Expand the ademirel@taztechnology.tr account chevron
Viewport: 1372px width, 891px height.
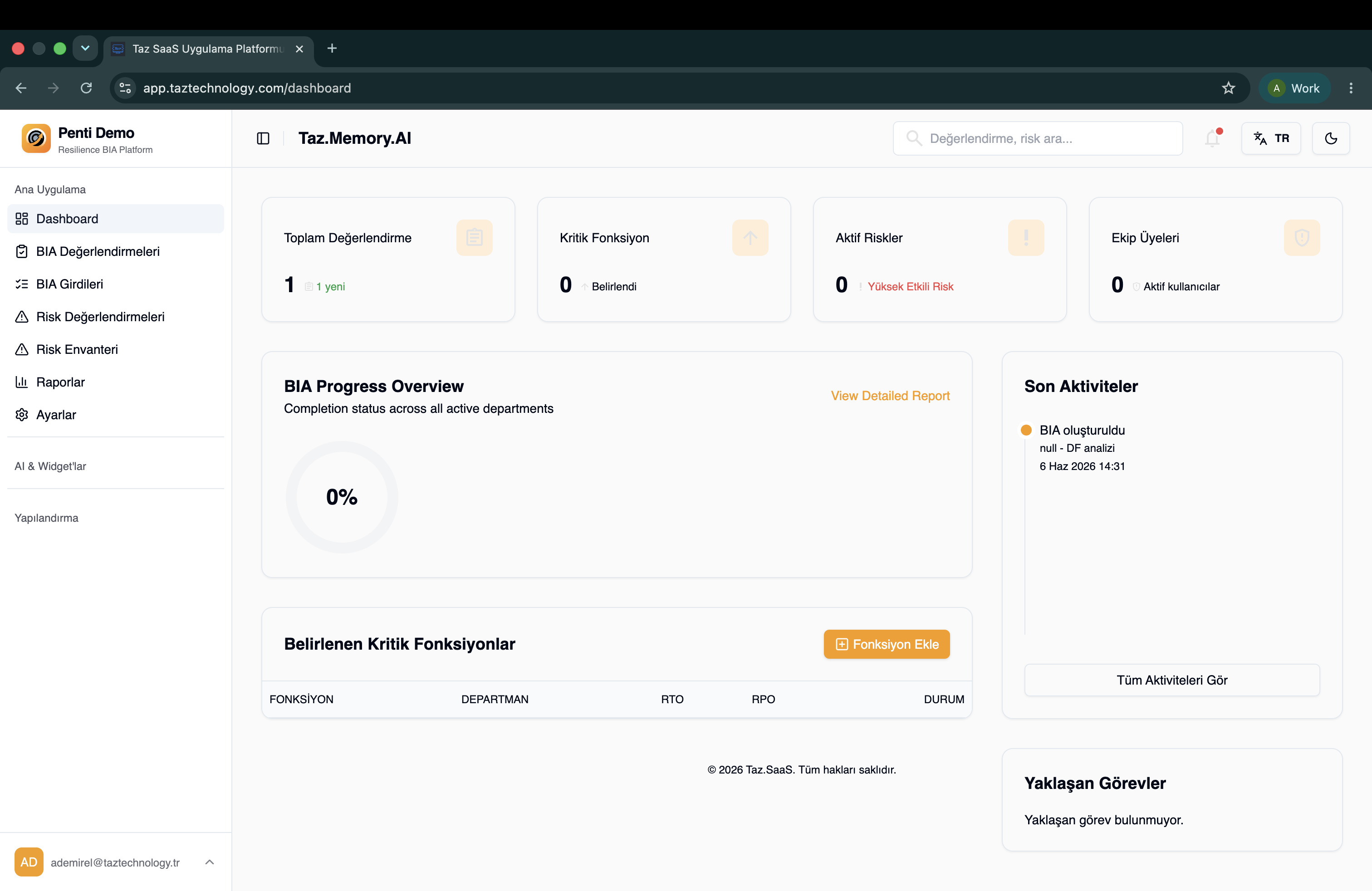click(x=209, y=862)
